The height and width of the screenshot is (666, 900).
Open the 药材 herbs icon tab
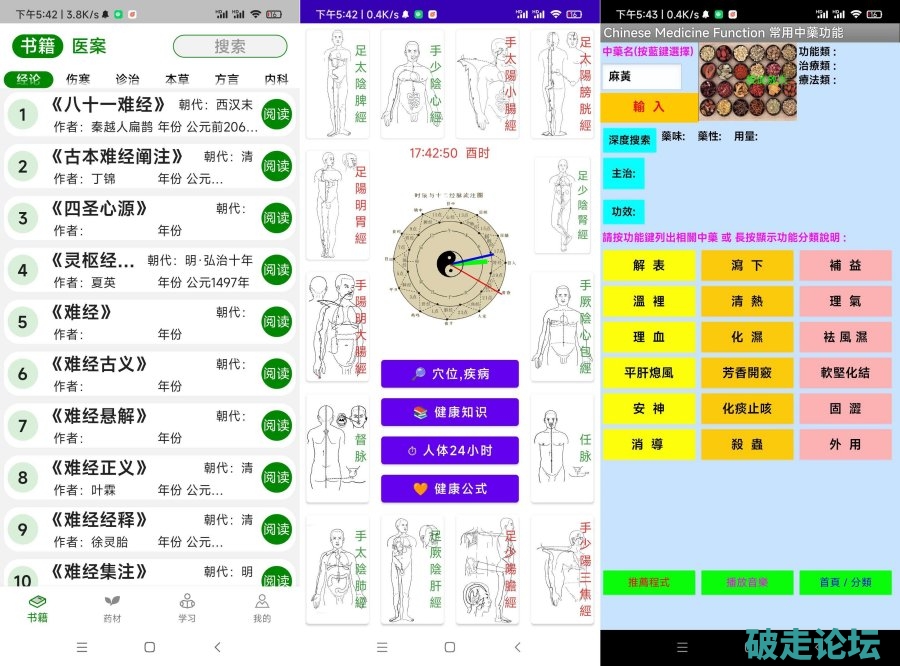coord(112,601)
